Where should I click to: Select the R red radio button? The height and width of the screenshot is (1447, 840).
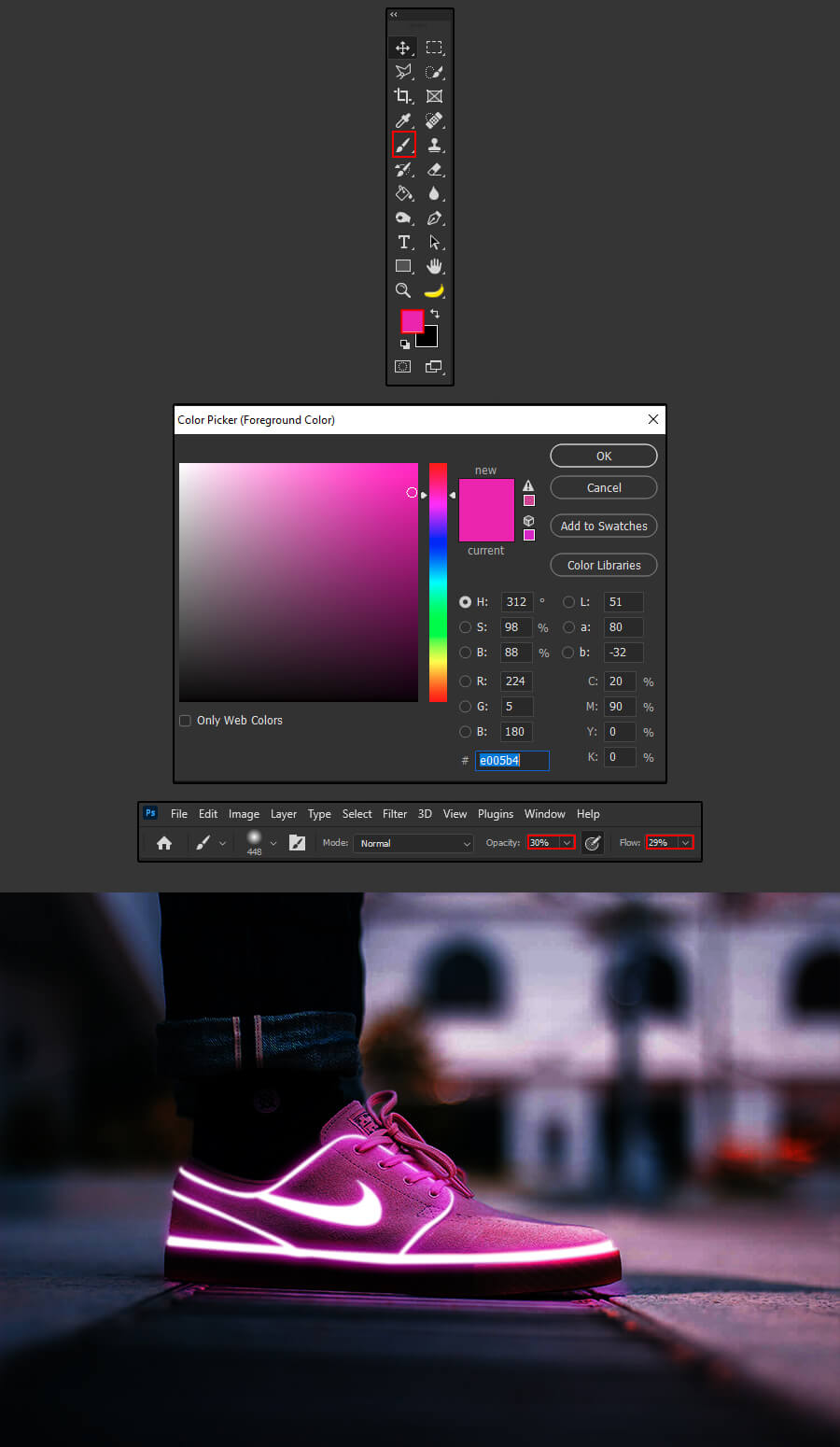point(465,681)
